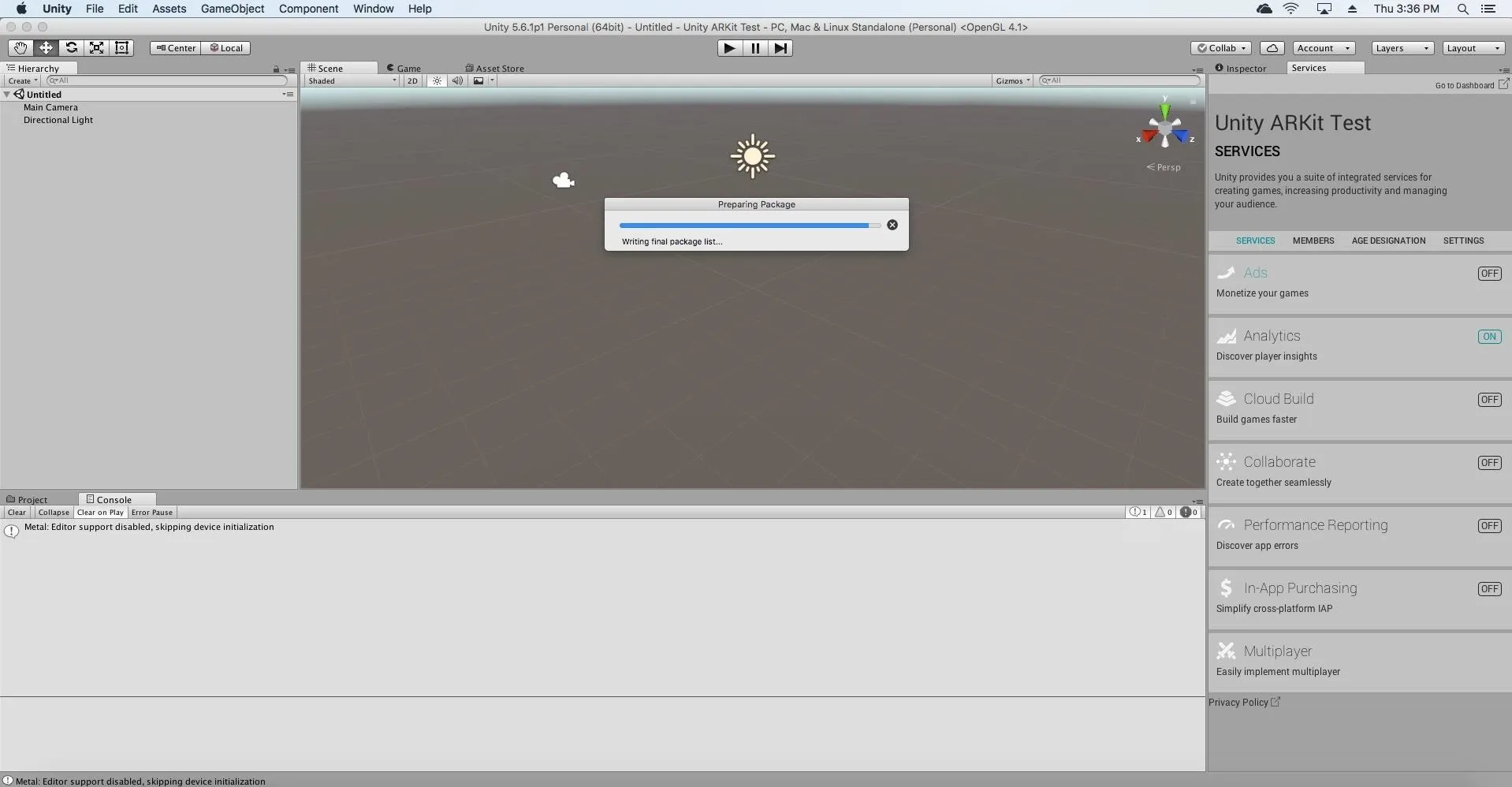Open the GameObject menu
Screen dimensions: 1512x787
pyautogui.click(x=233, y=9)
